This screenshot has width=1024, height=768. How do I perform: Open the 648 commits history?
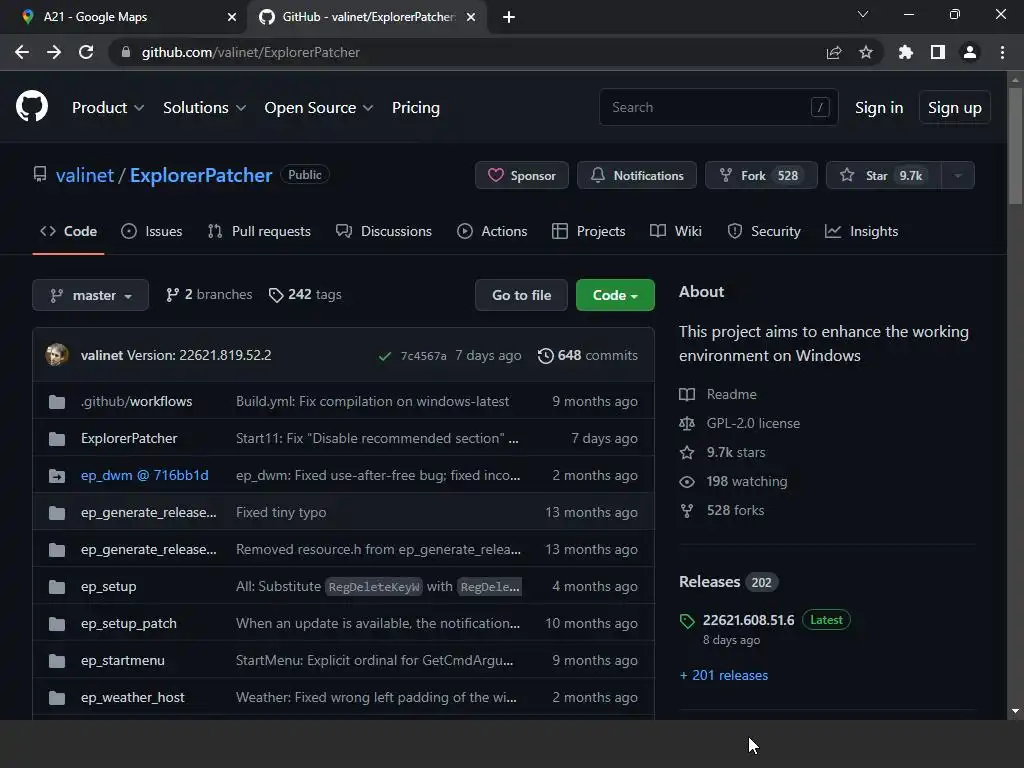pos(588,355)
